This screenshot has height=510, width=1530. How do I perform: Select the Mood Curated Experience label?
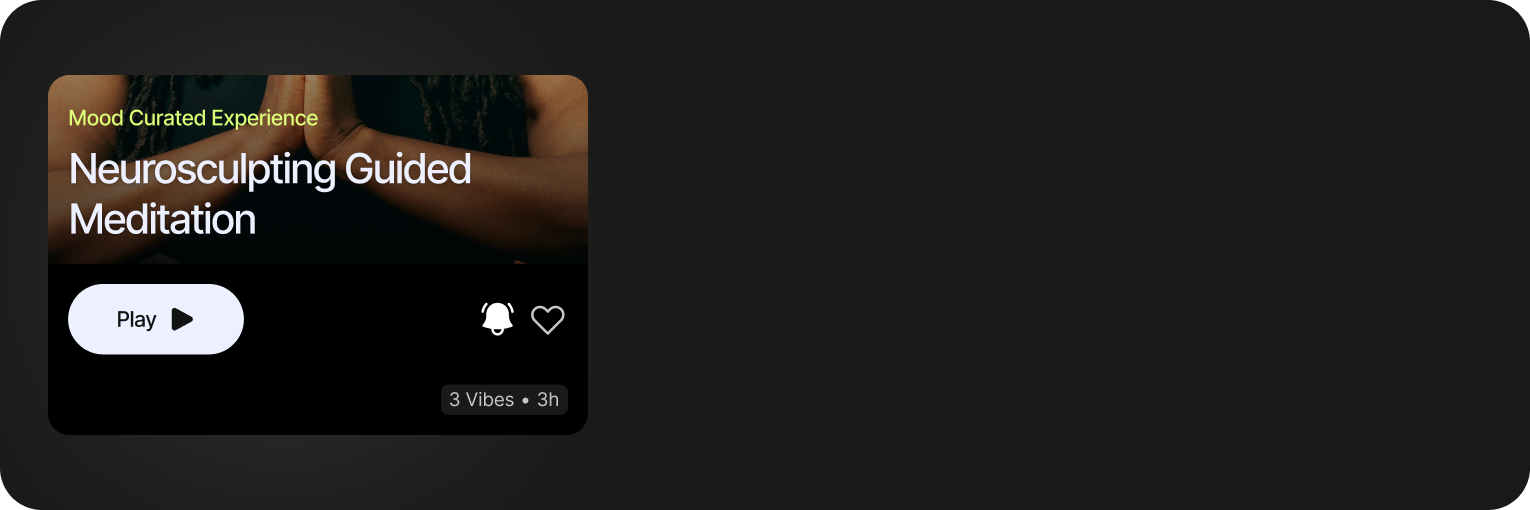pyautogui.click(x=193, y=118)
